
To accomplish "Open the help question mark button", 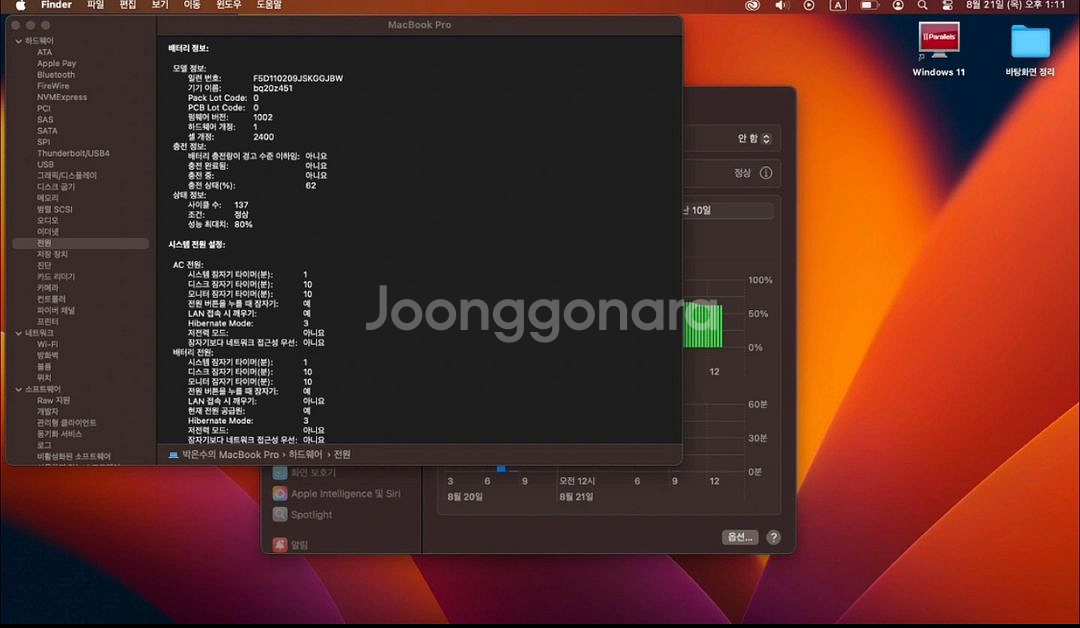I will click(773, 537).
